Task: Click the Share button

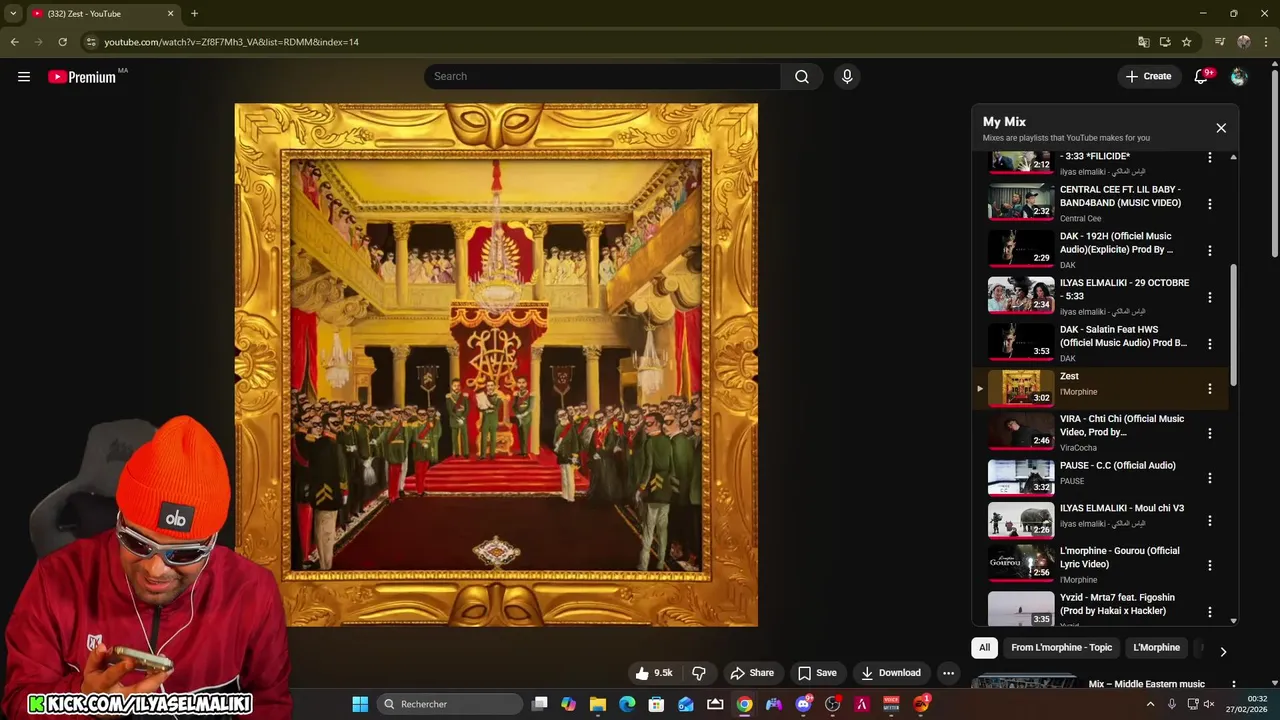Action: (752, 673)
